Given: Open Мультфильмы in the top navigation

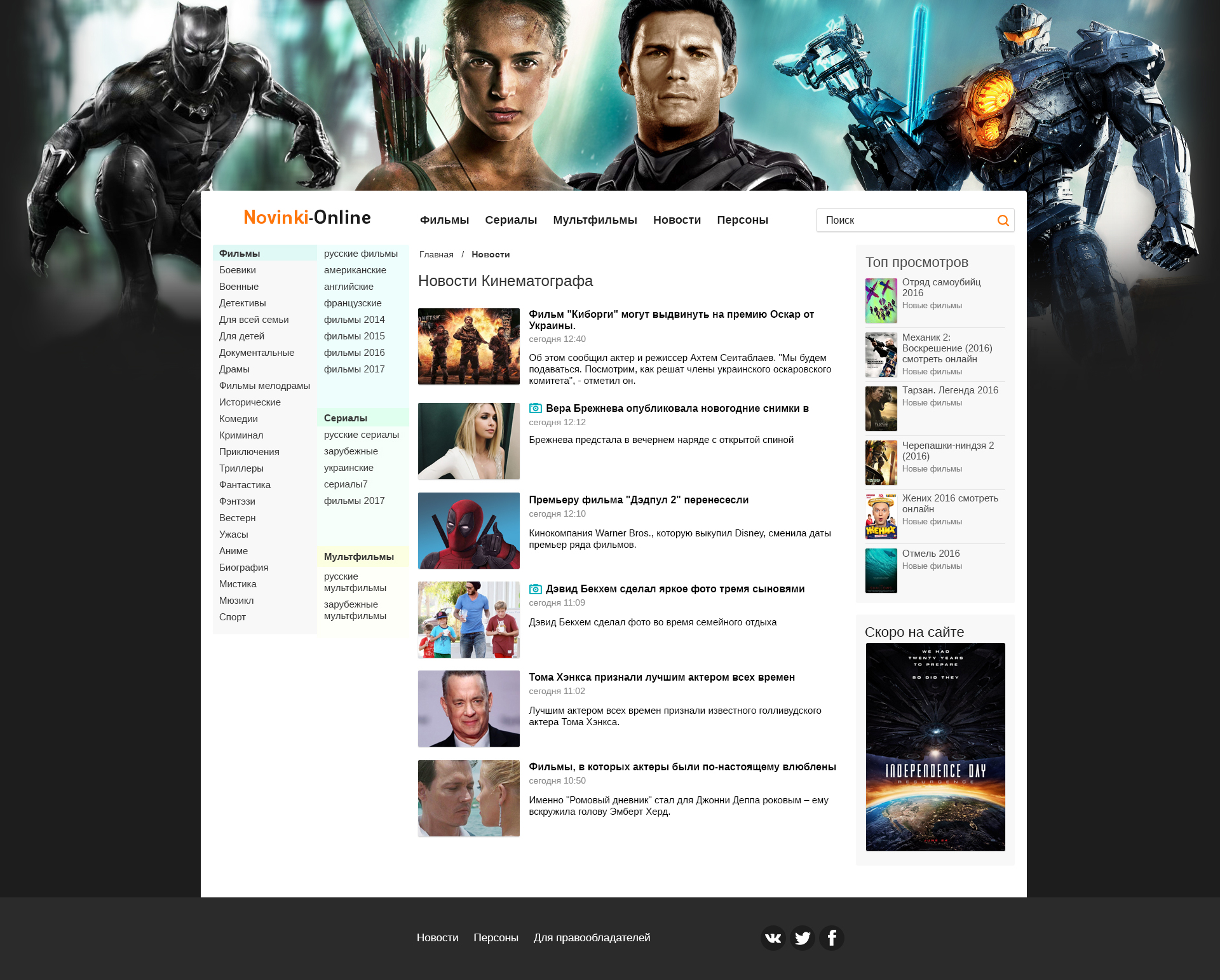Looking at the screenshot, I should [594, 220].
